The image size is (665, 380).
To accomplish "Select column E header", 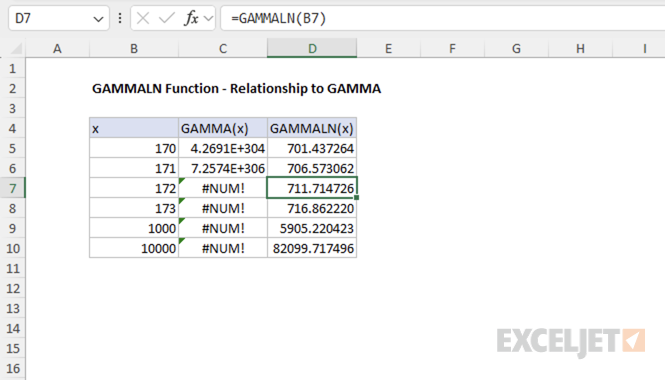I will pos(388,49).
